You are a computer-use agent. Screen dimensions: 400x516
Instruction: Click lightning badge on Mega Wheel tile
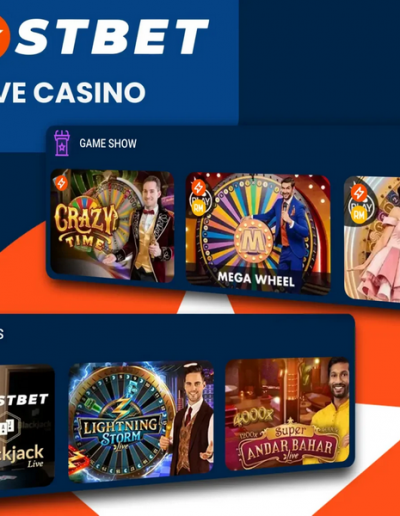199,188
